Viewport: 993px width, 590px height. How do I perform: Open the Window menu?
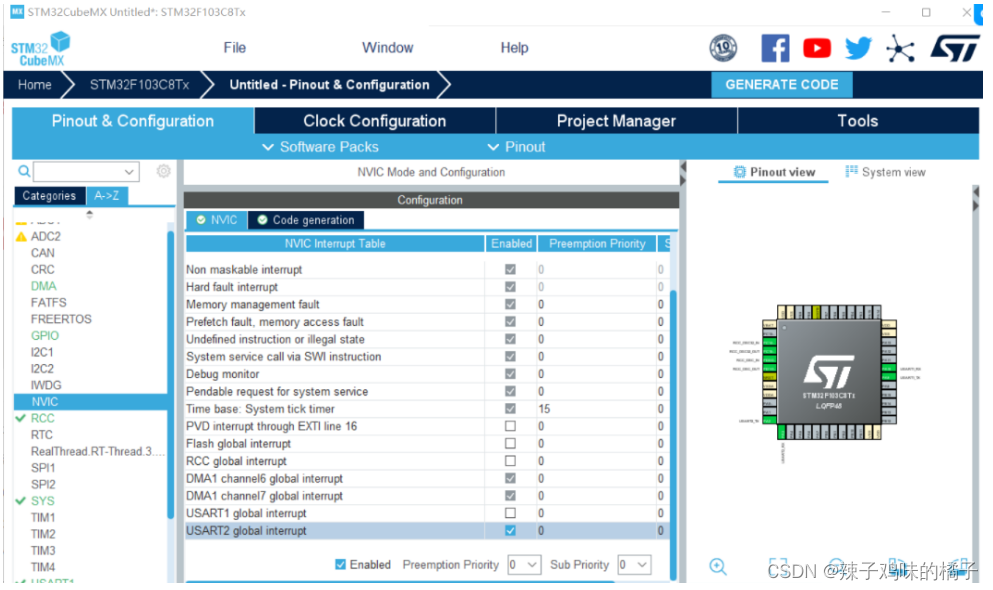coord(388,48)
